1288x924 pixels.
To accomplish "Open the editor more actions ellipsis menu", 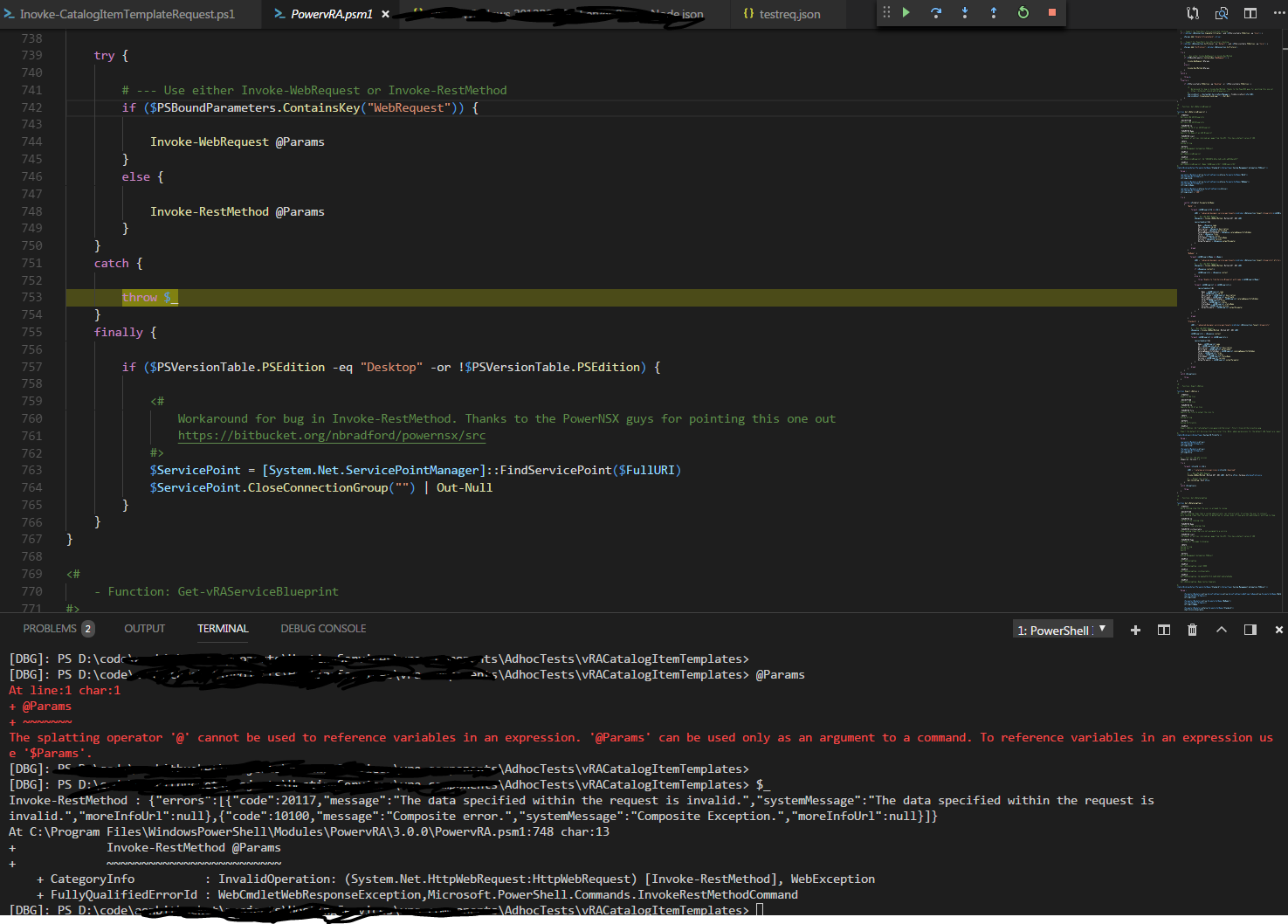I will pyautogui.click(x=1277, y=13).
